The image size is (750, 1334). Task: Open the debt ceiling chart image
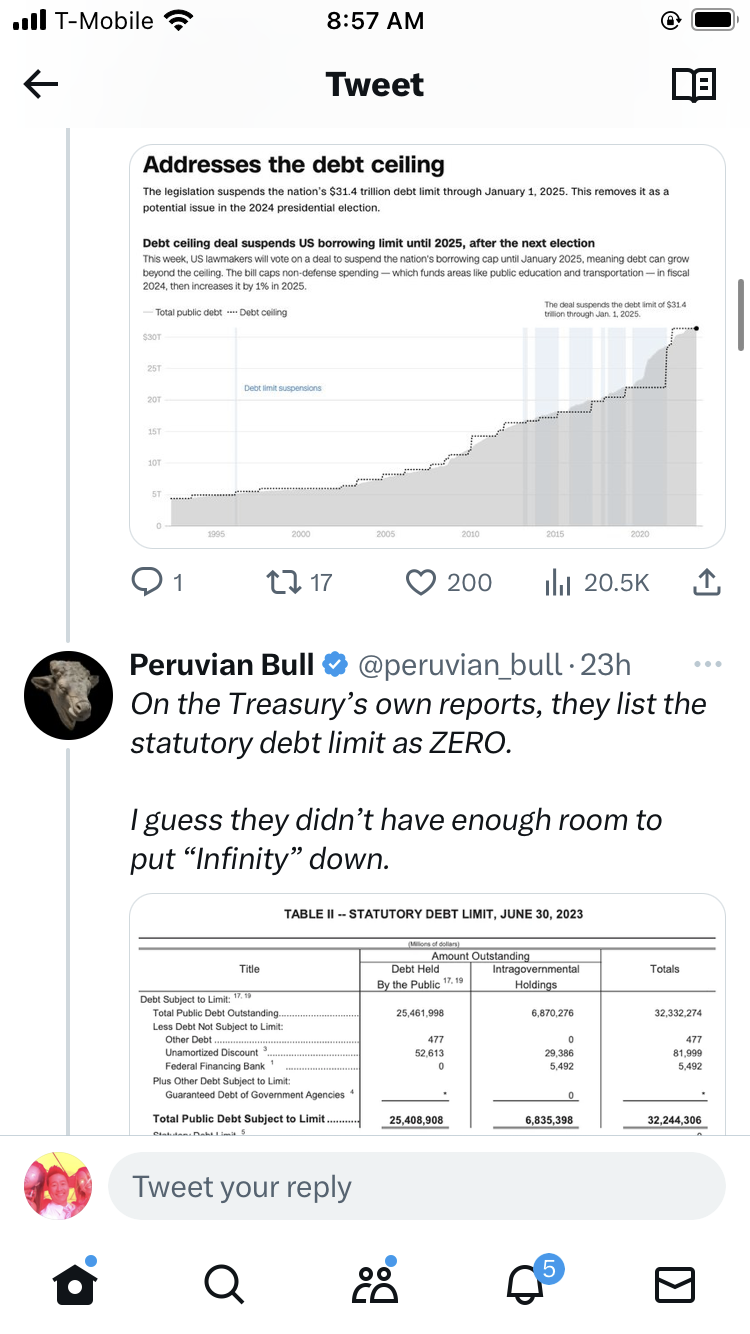click(x=427, y=346)
